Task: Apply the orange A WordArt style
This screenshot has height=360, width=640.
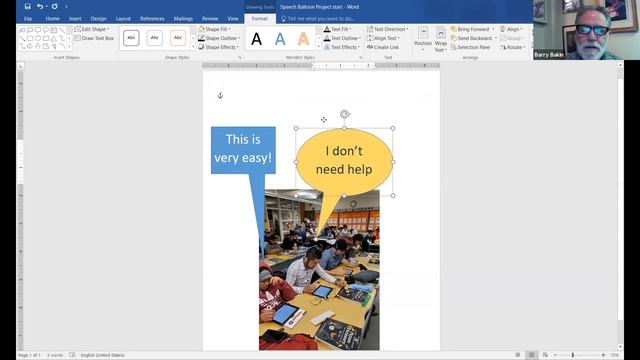Action: point(303,39)
